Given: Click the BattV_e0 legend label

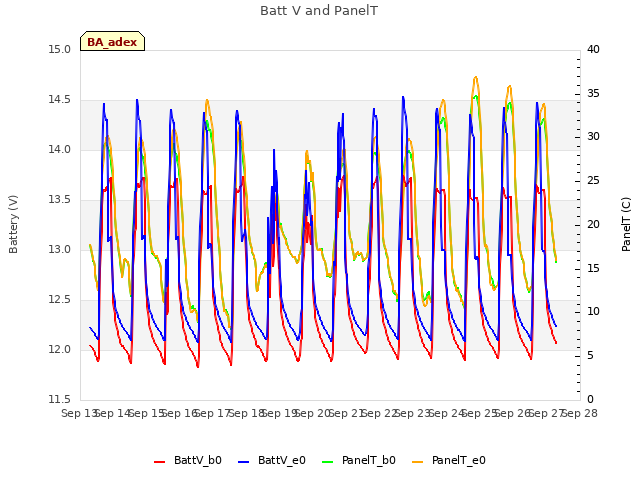Looking at the screenshot, I should (x=282, y=460).
